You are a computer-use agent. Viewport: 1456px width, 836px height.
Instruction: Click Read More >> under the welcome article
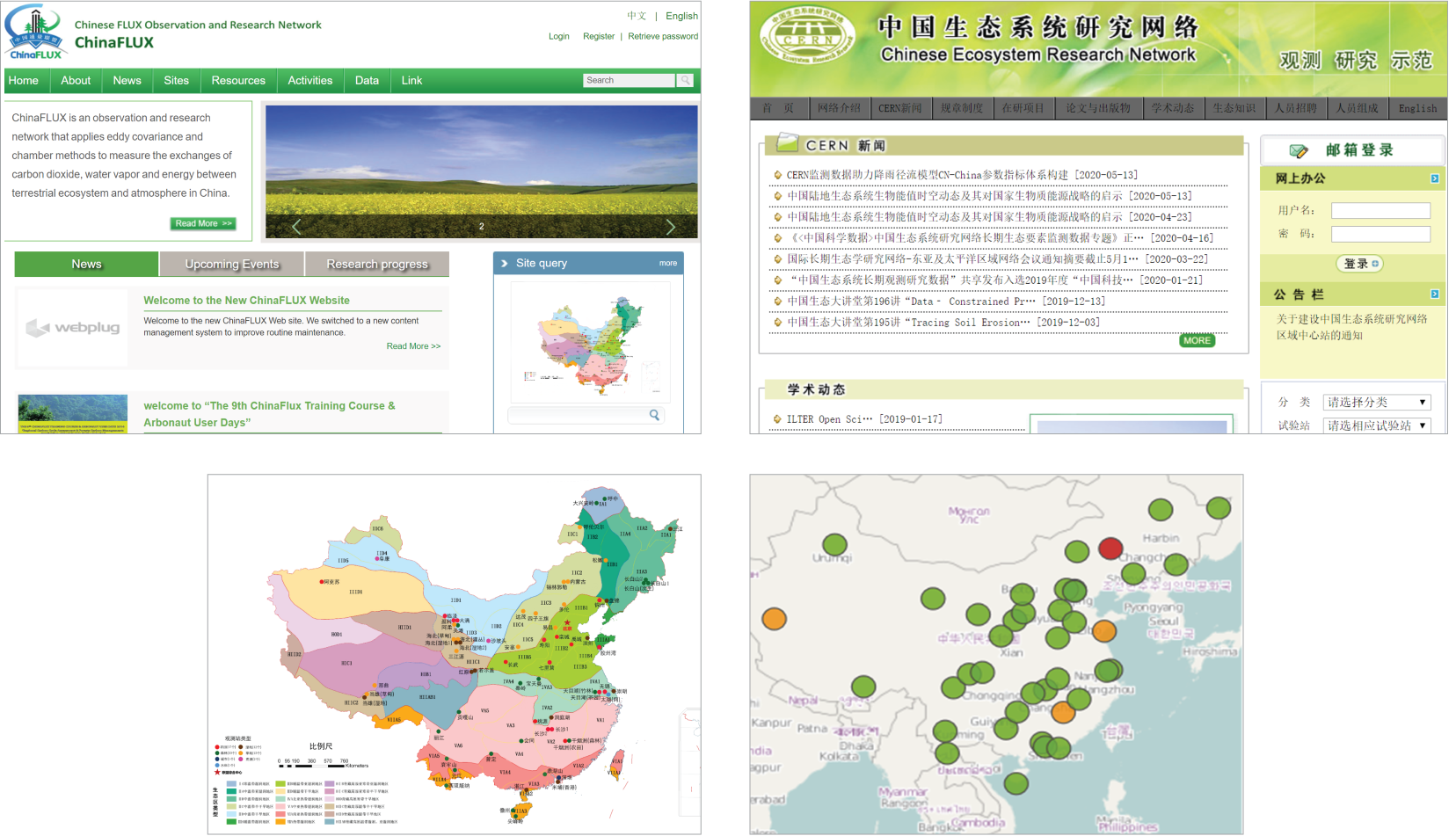[x=413, y=346]
